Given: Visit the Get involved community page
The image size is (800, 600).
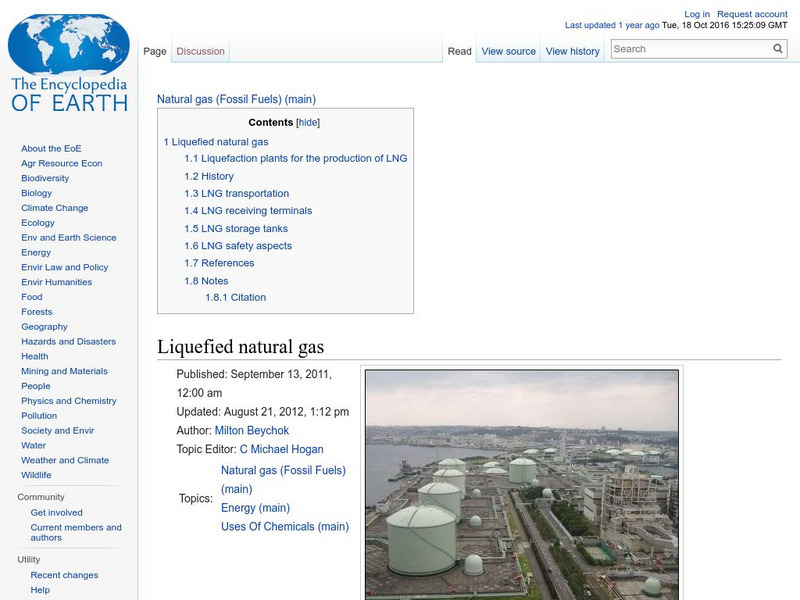Looking at the screenshot, I should click(x=55, y=511).
